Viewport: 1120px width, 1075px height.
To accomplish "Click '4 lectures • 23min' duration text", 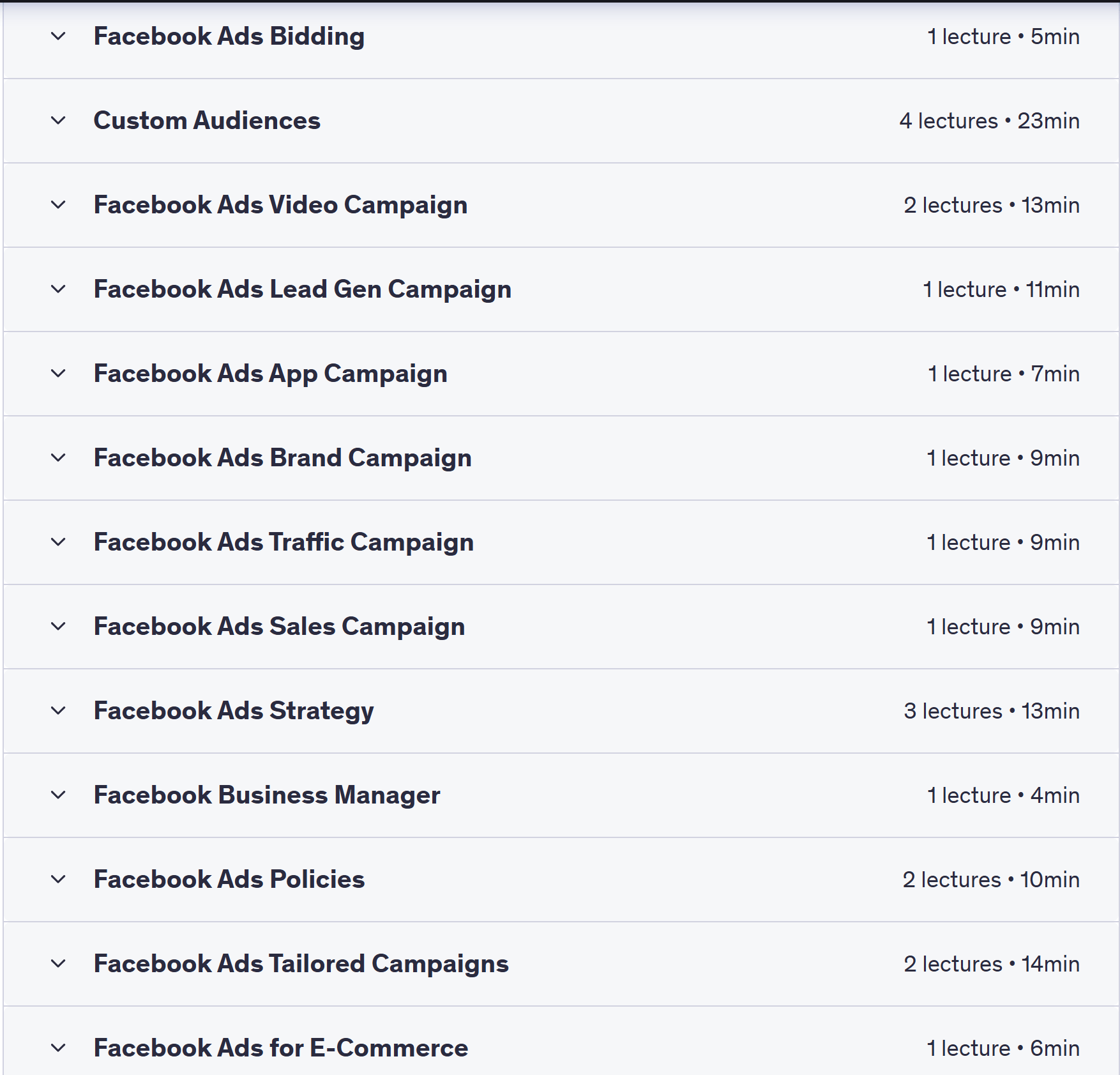I will pyautogui.click(x=989, y=121).
